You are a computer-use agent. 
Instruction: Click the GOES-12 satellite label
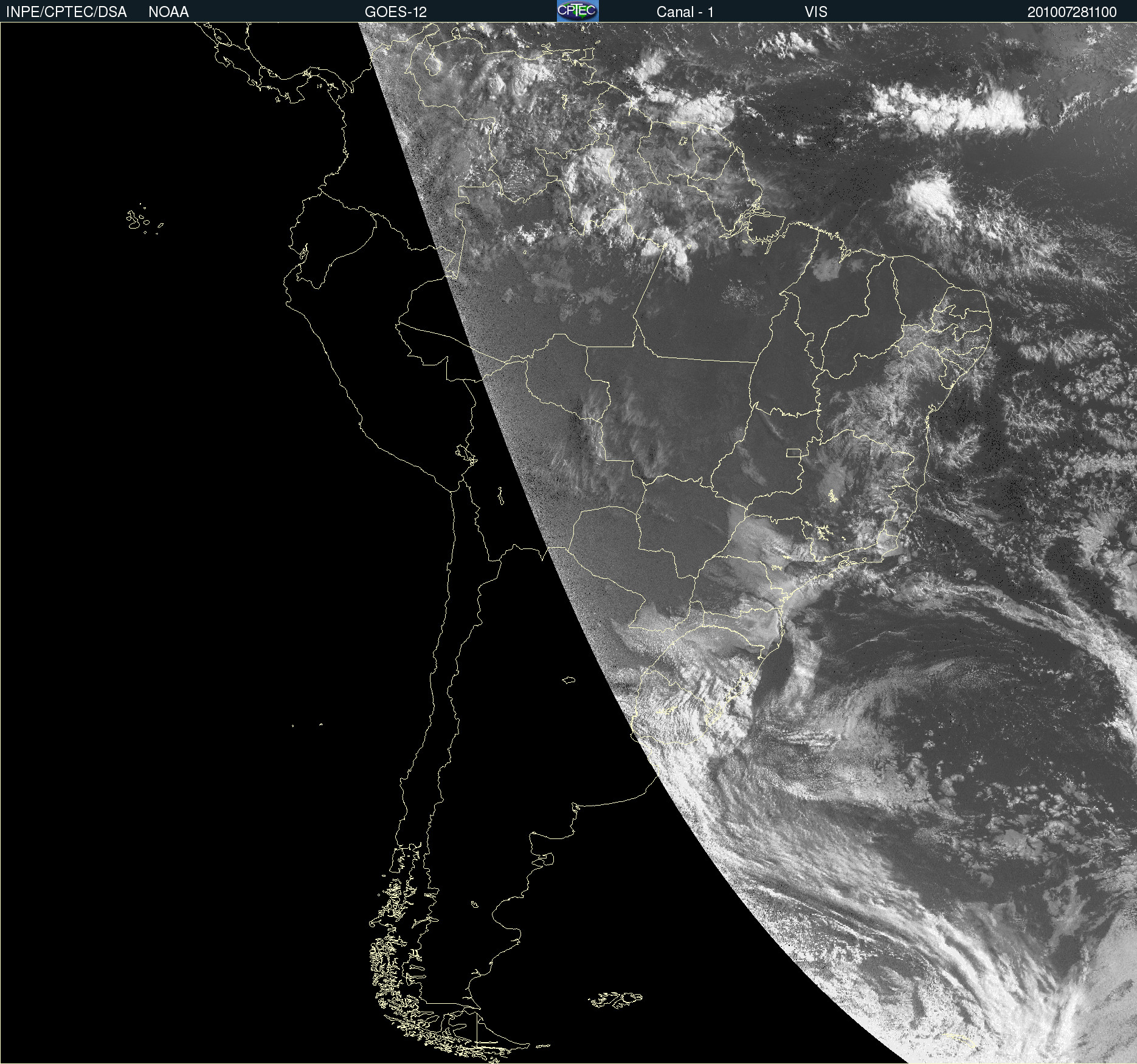tap(396, 12)
